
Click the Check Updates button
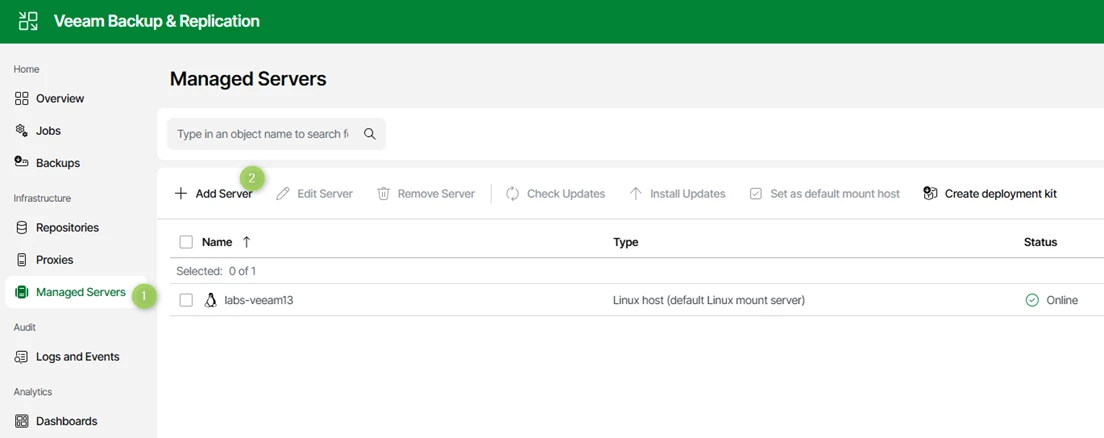click(556, 194)
